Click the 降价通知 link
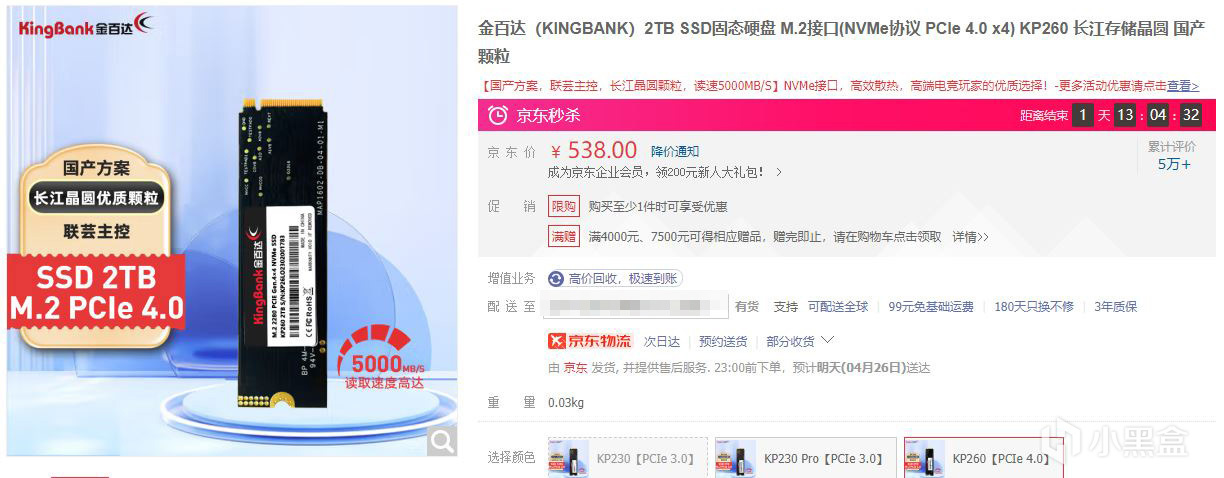Viewport: 1224px width, 478px height. click(675, 151)
